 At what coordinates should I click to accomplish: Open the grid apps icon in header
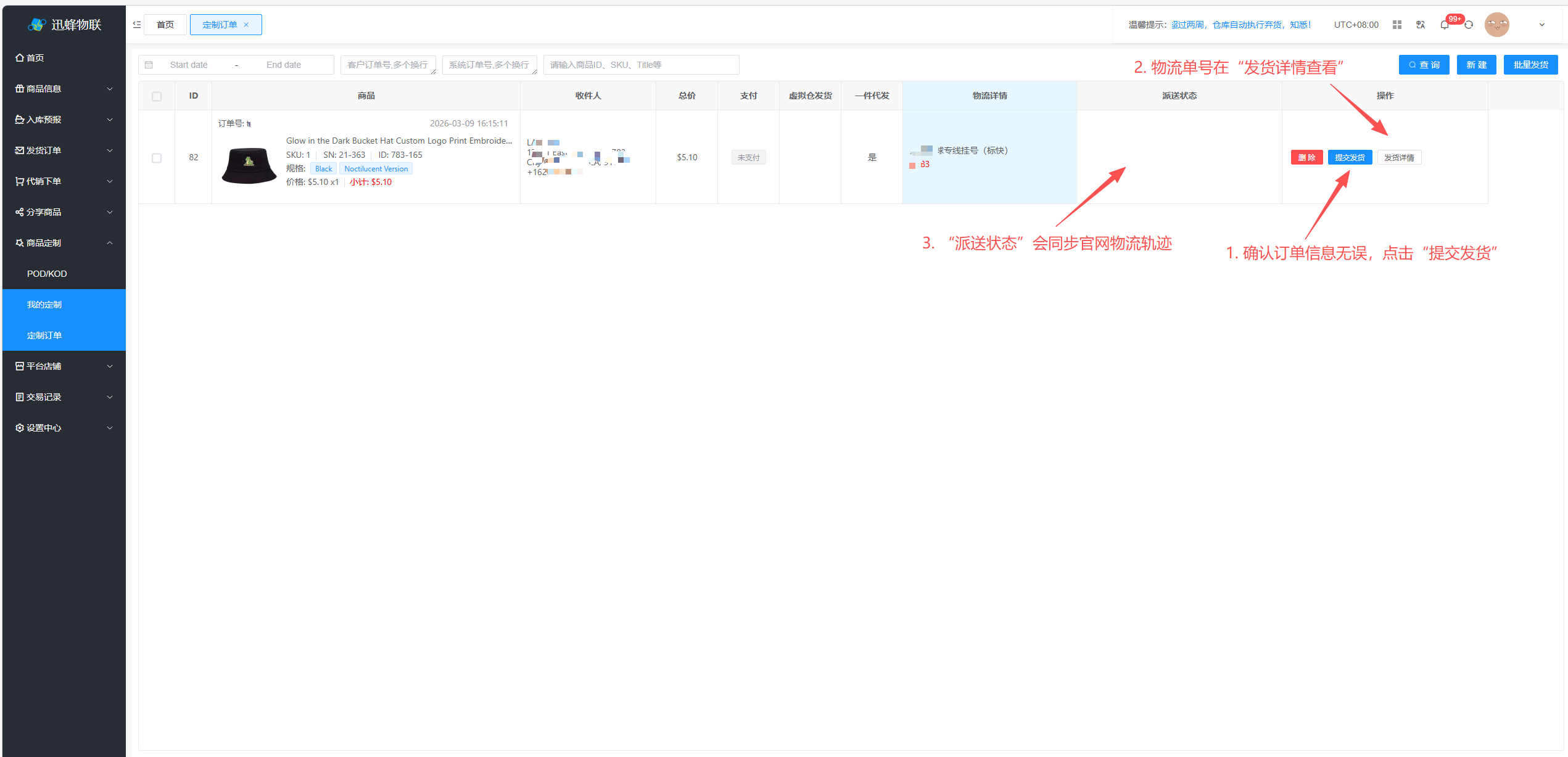pyautogui.click(x=1397, y=25)
